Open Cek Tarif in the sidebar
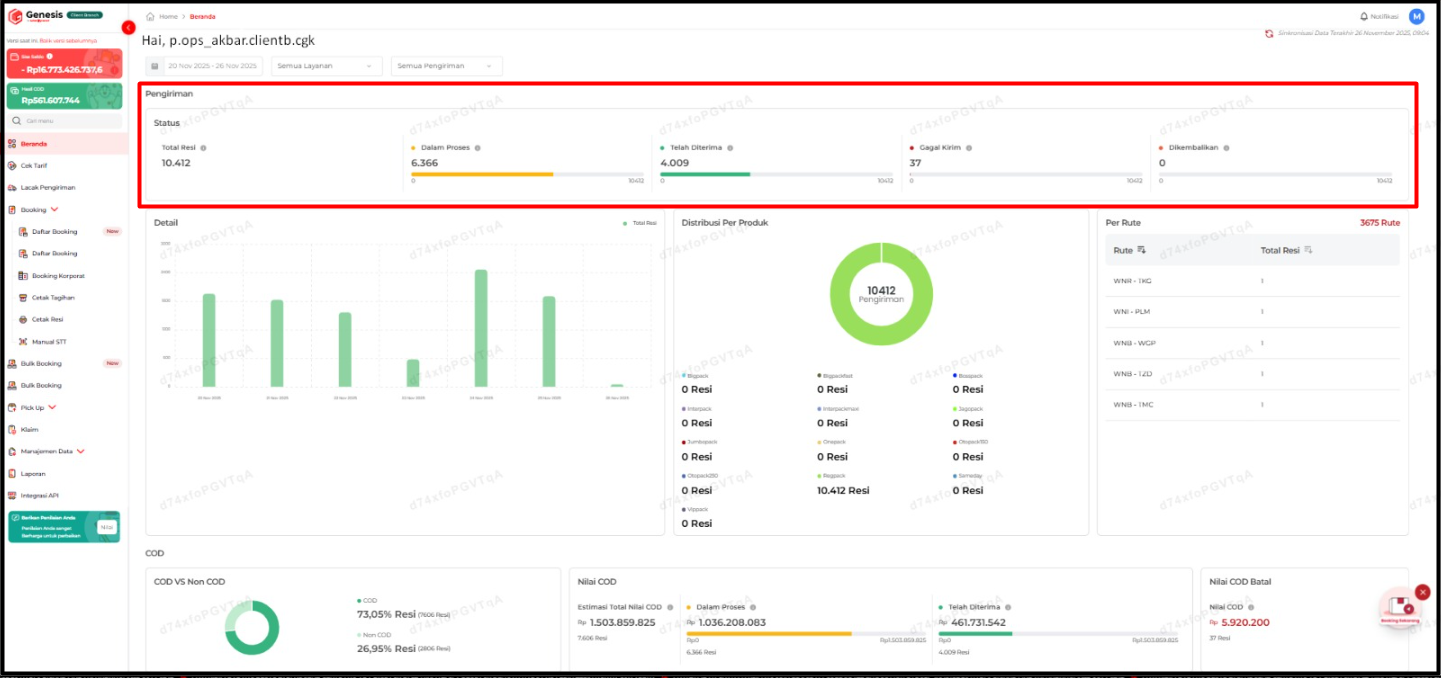Image resolution: width=1441 pixels, height=678 pixels. [x=34, y=166]
